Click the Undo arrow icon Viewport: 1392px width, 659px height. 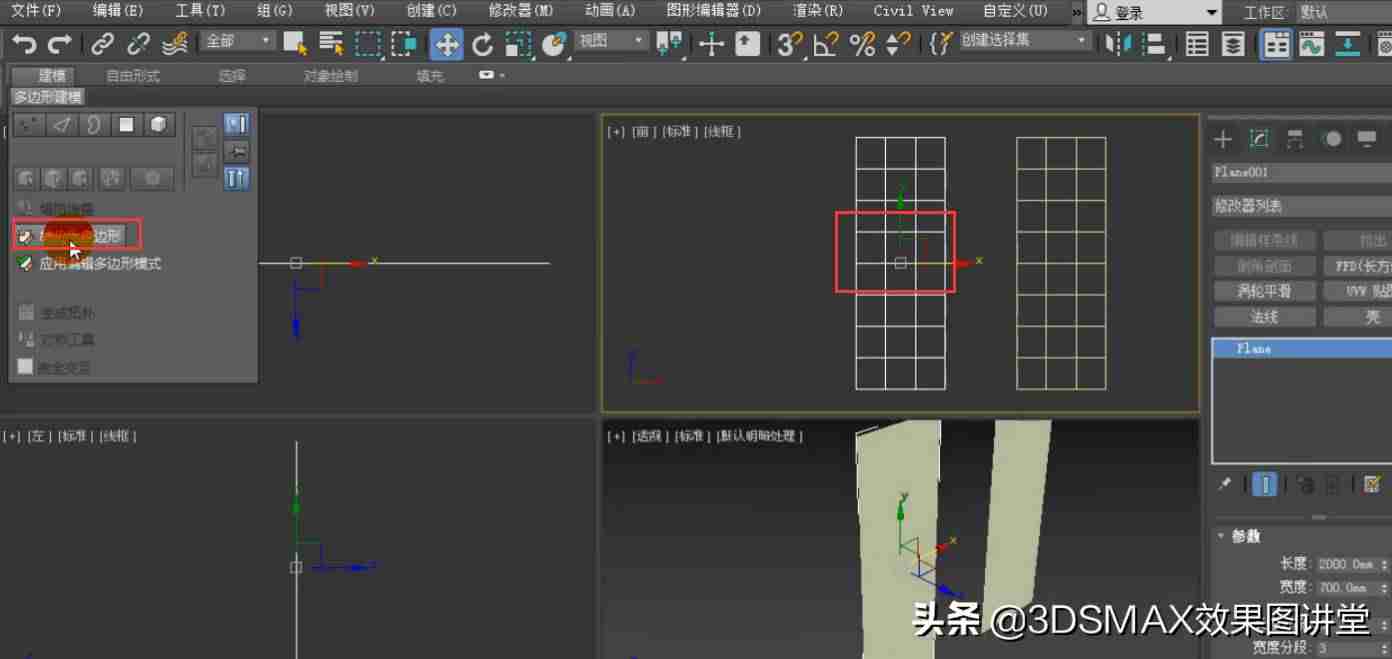coord(24,43)
